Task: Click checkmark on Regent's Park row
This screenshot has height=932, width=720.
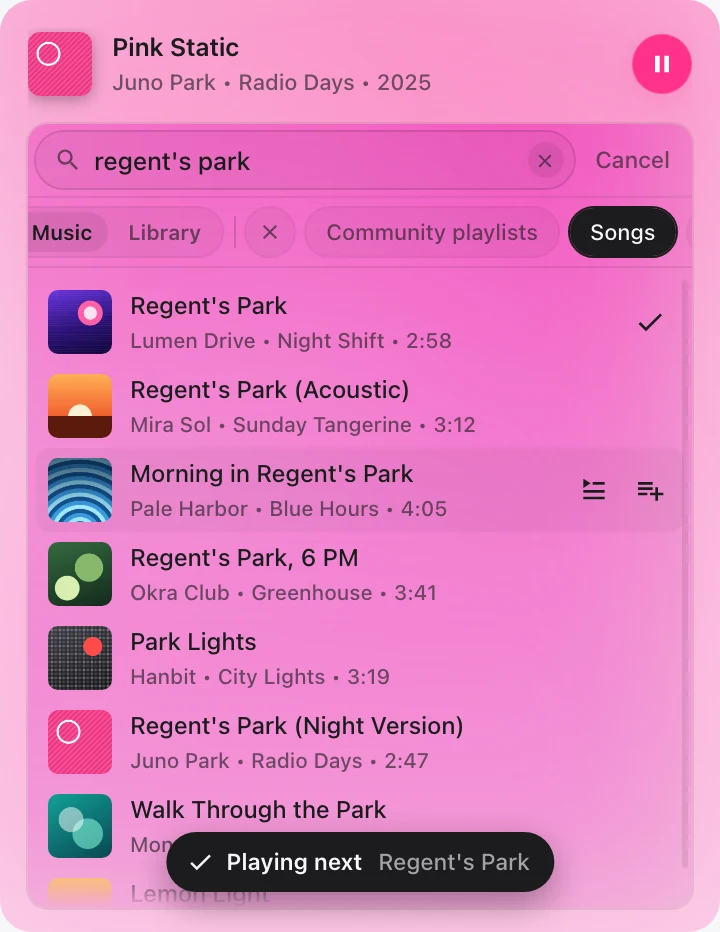Action: [x=650, y=322]
